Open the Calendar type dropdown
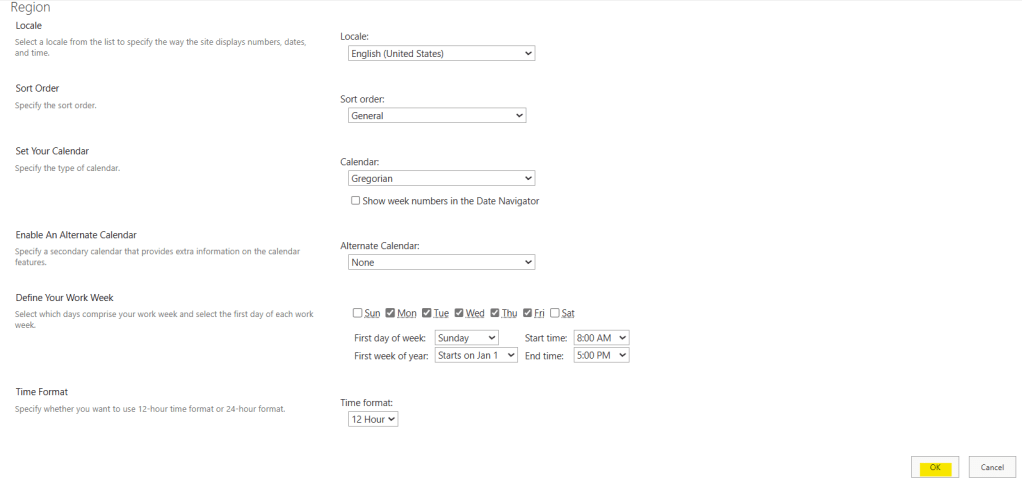 pos(441,179)
